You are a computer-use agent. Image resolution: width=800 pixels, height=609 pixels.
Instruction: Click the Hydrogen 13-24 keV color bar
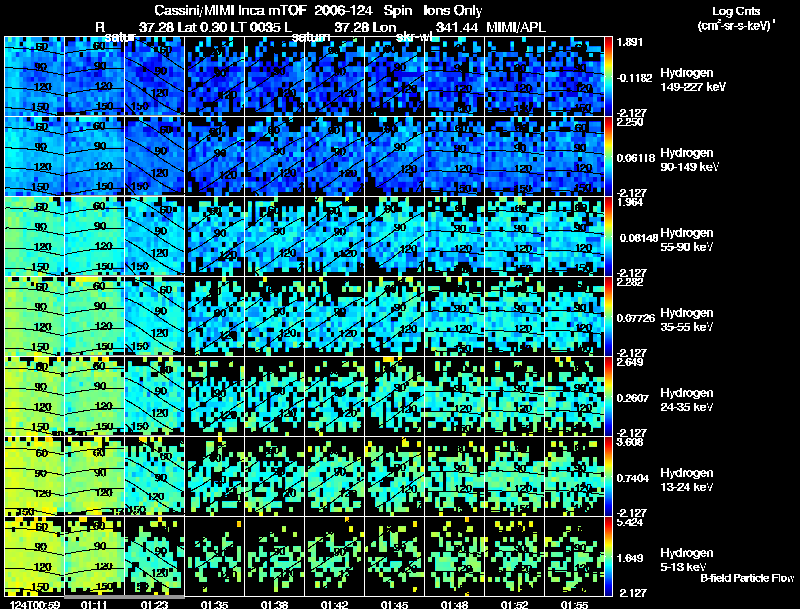[x=608, y=477]
